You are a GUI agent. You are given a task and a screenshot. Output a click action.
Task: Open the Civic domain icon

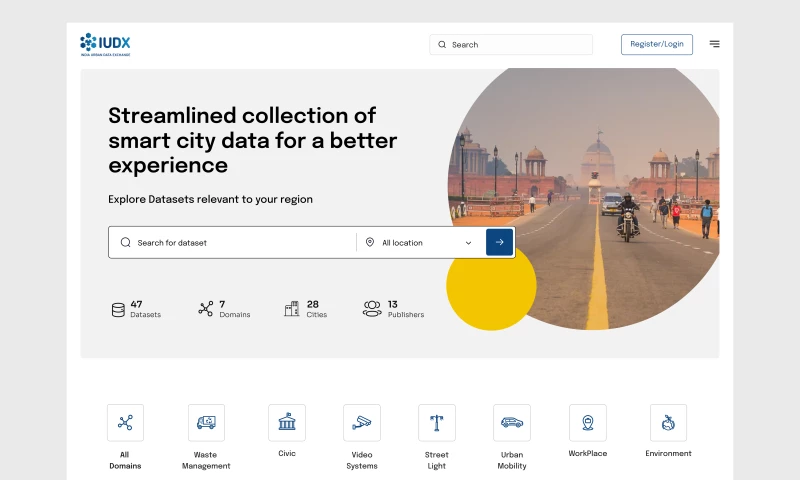pos(287,423)
